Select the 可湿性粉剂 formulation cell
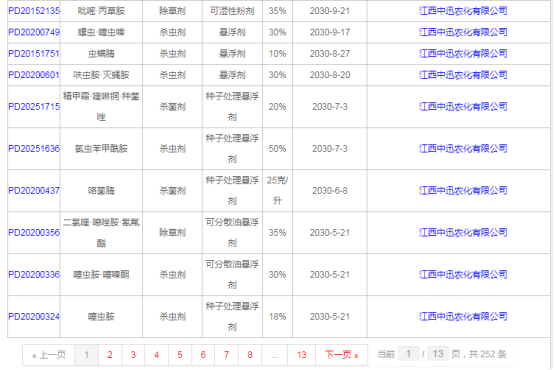 click(x=232, y=11)
